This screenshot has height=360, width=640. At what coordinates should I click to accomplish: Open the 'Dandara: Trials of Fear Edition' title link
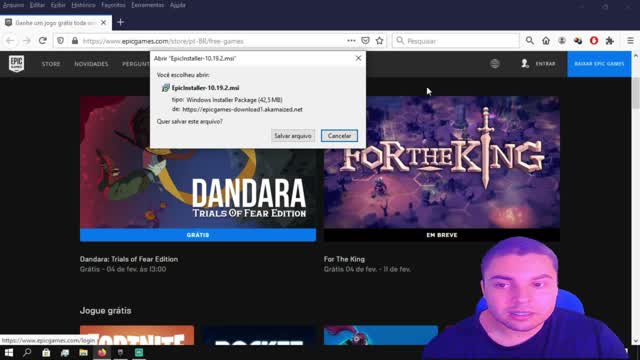coord(129,259)
